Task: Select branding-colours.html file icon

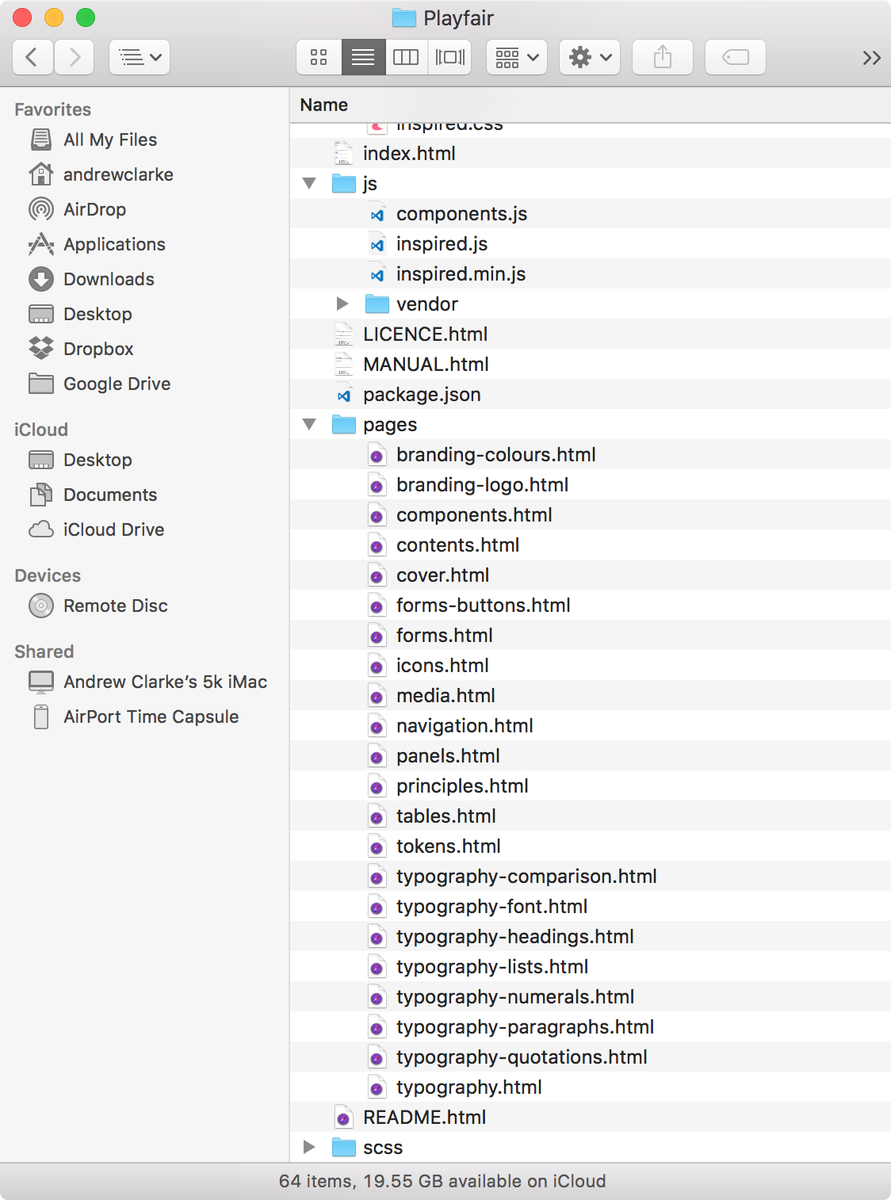Action: coord(377,455)
